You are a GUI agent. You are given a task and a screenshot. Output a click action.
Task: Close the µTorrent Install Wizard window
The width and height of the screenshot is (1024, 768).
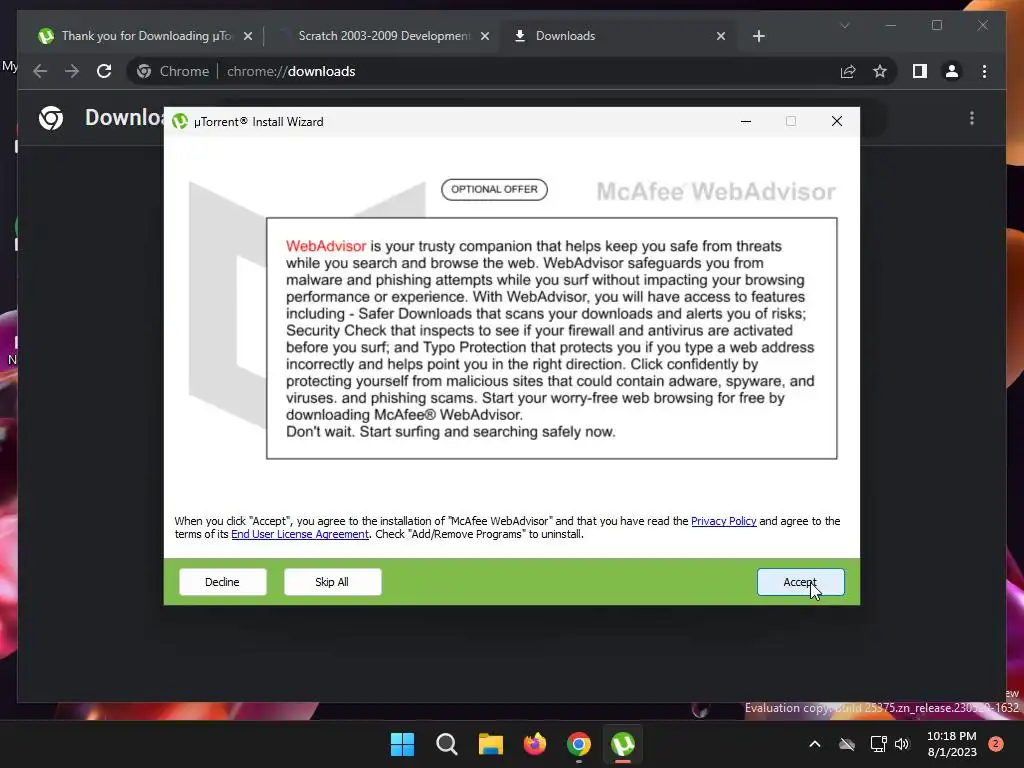[837, 121]
